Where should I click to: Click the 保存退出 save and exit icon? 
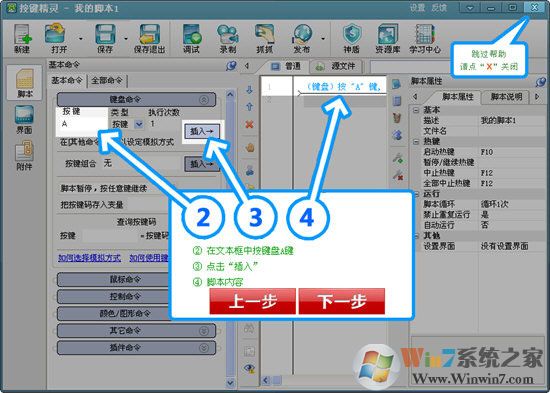(150, 38)
